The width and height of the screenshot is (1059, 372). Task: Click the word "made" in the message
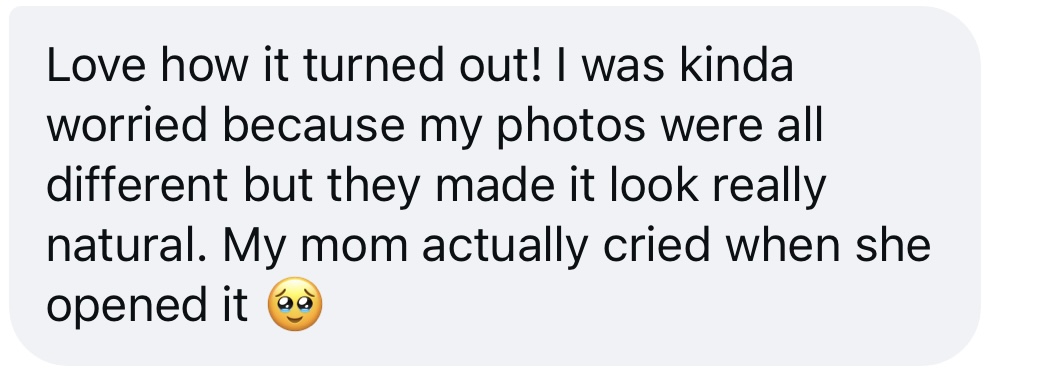pos(487,185)
